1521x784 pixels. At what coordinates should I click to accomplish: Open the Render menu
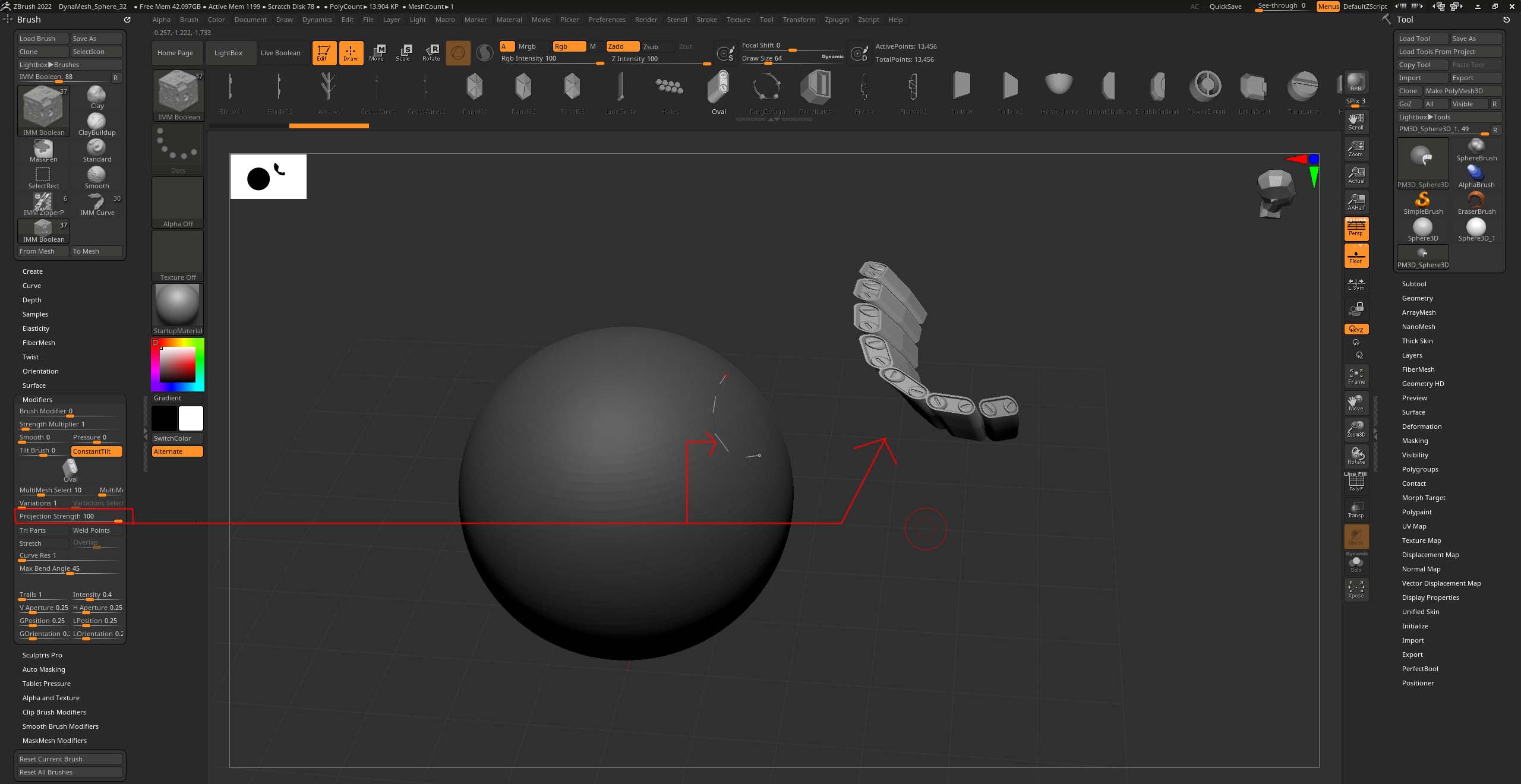pyautogui.click(x=646, y=20)
